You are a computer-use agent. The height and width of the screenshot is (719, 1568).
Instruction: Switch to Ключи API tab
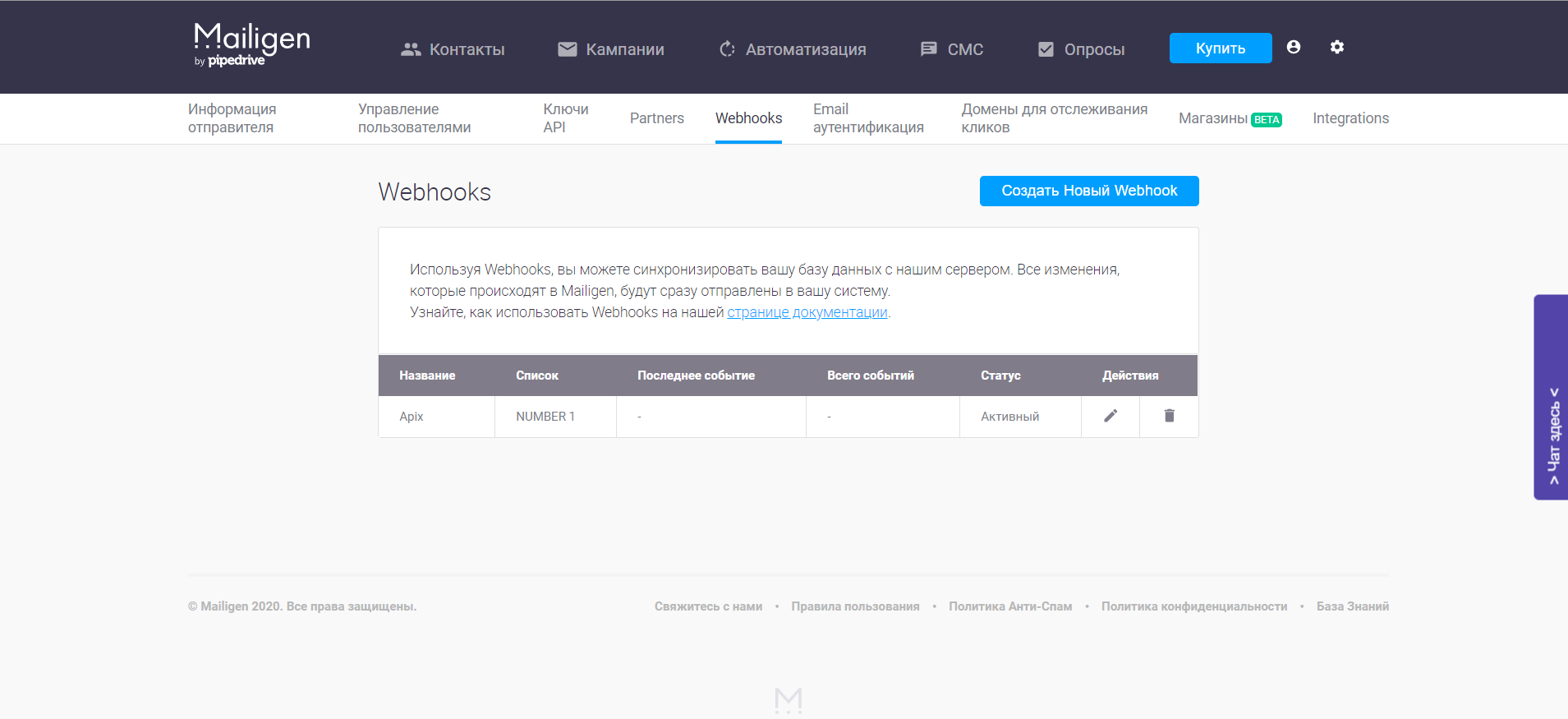(566, 118)
